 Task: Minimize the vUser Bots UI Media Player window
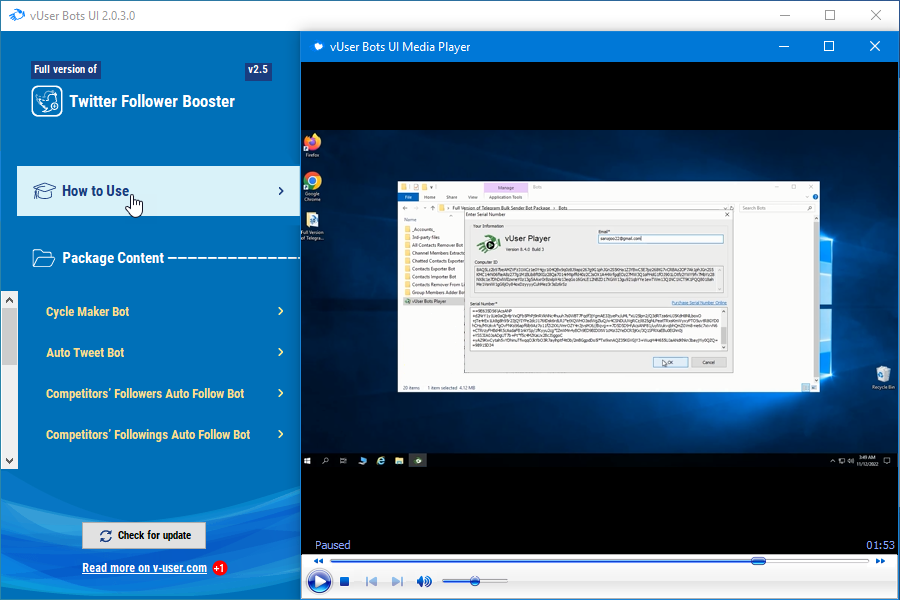click(x=783, y=46)
